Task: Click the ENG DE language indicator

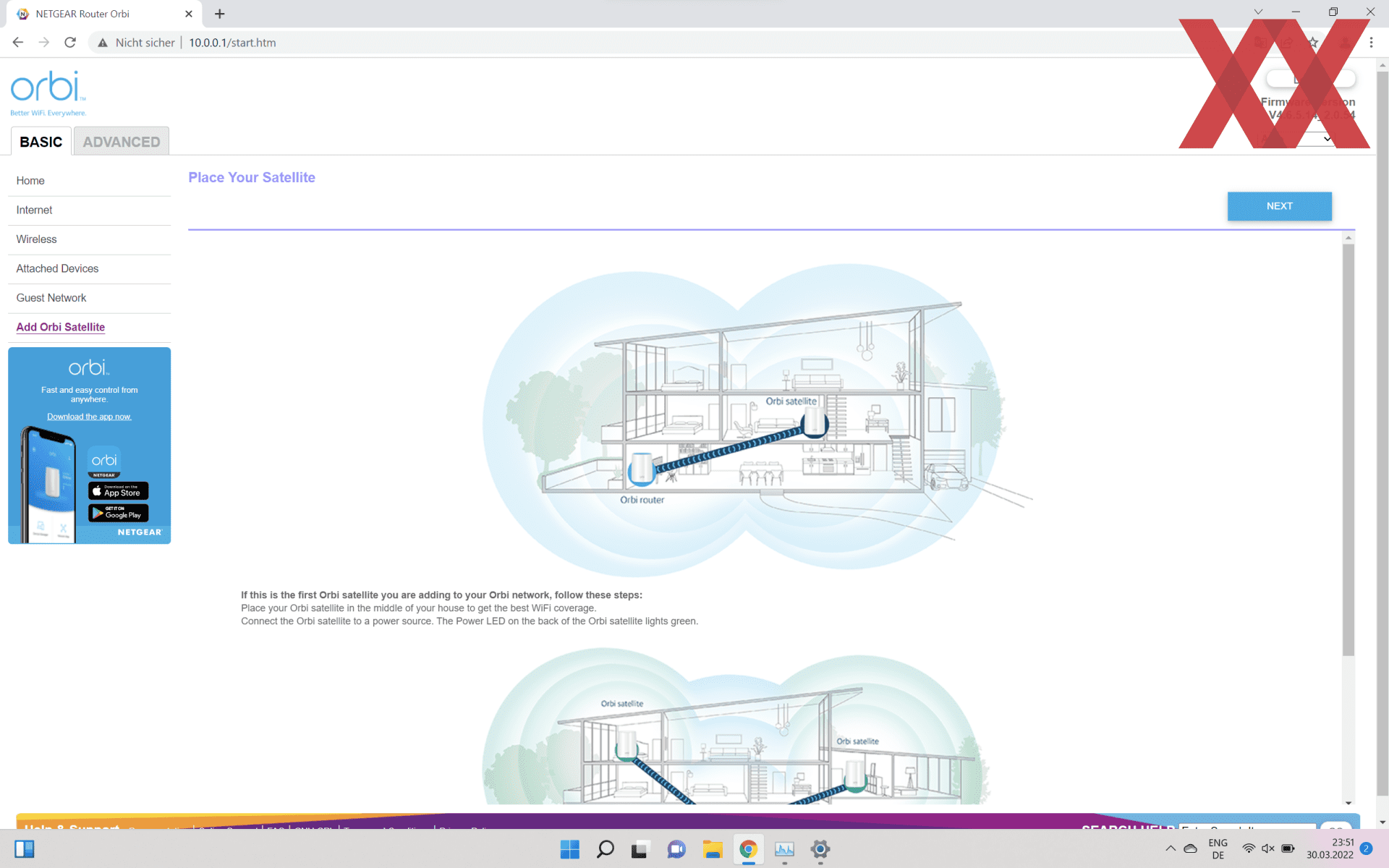Action: (1218, 849)
